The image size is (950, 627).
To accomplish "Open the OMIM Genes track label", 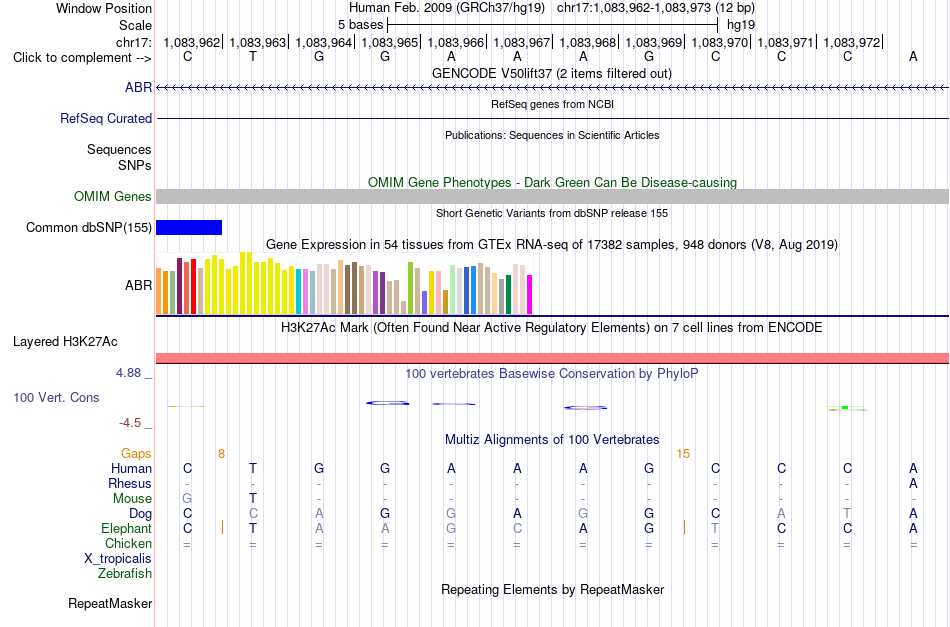I will (113, 196).
